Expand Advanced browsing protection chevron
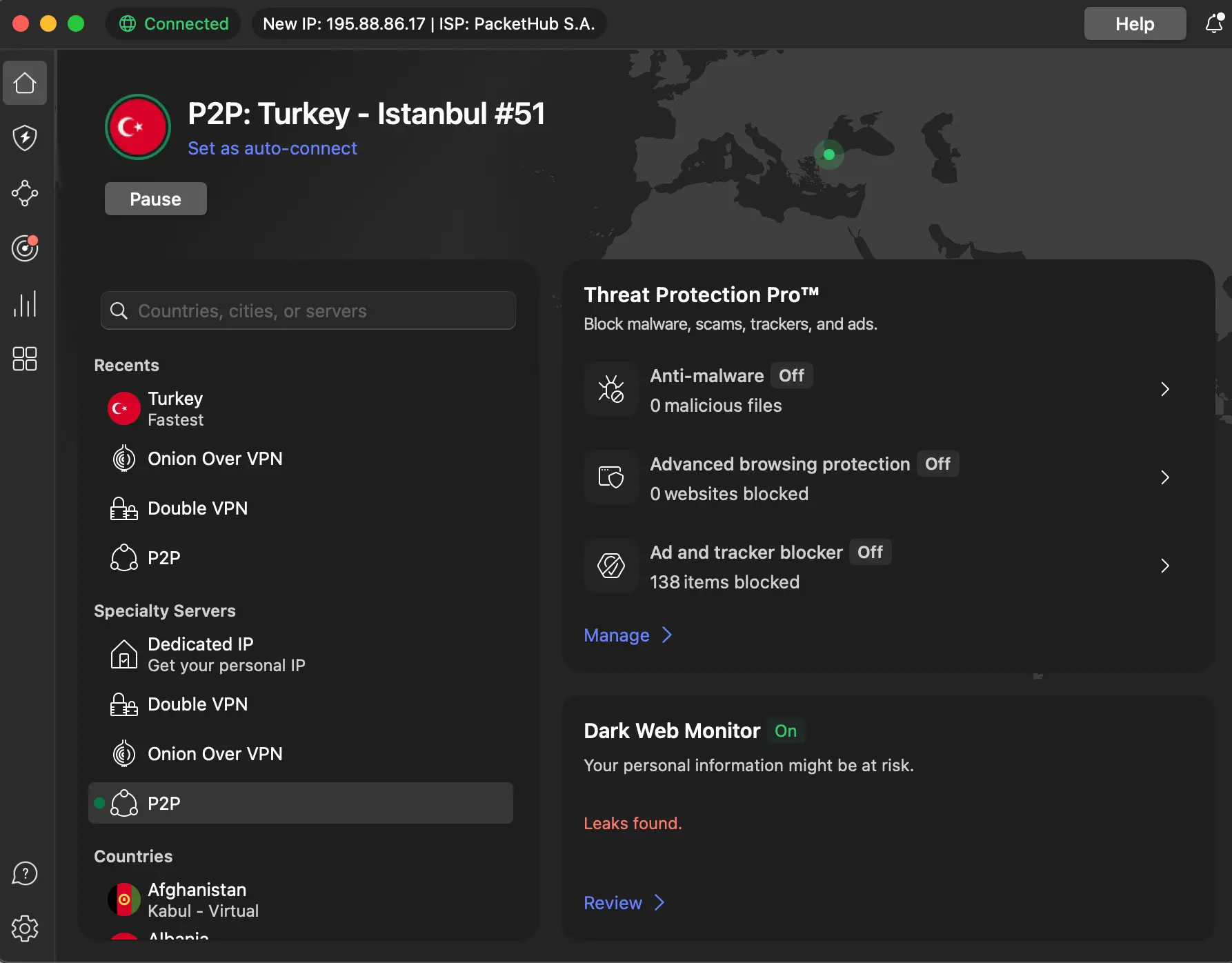 click(x=1164, y=477)
